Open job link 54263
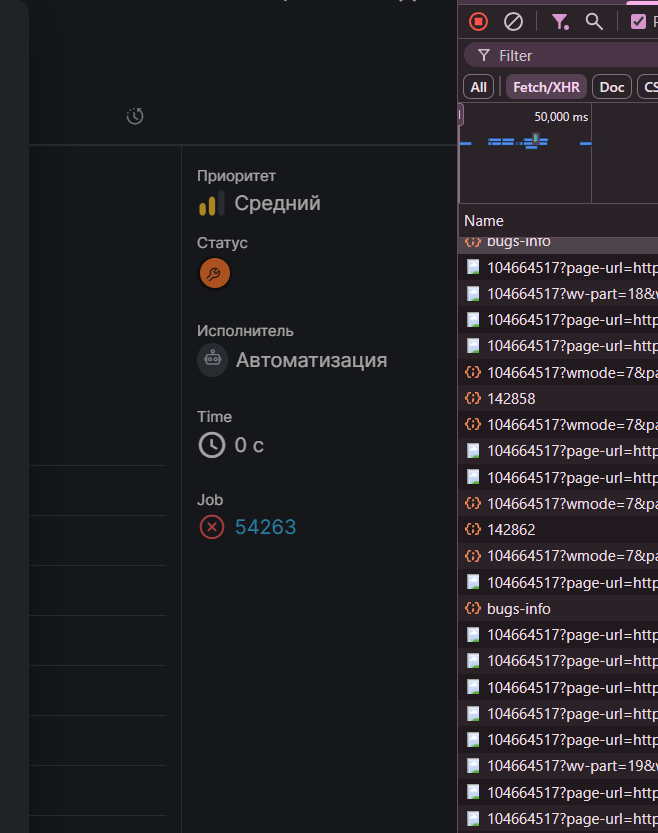658x833 pixels. [x=265, y=527]
